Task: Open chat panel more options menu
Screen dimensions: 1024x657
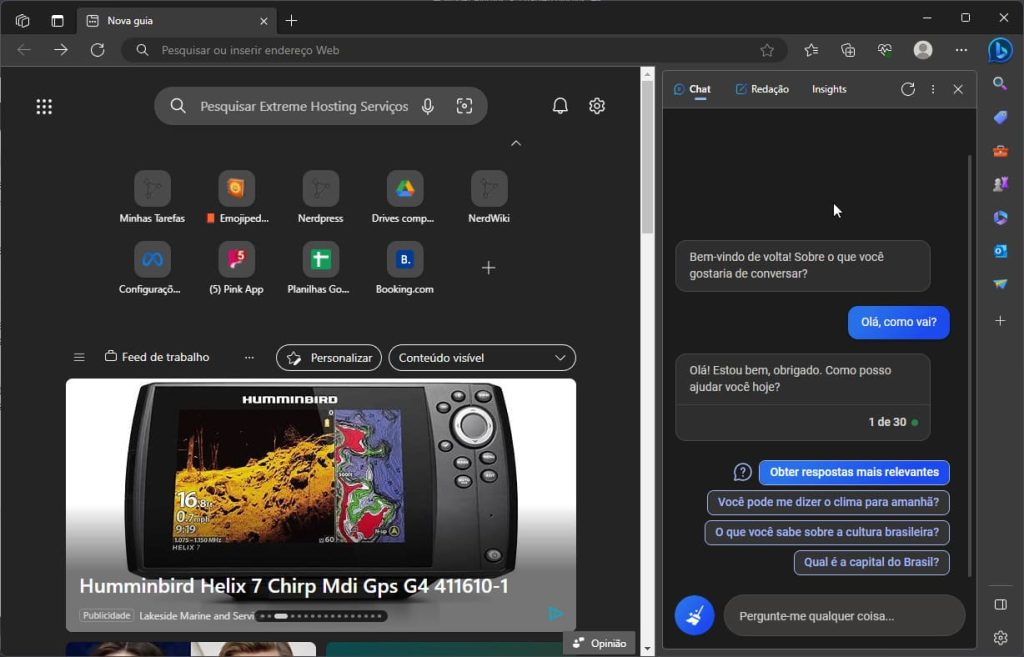Action: click(x=933, y=89)
